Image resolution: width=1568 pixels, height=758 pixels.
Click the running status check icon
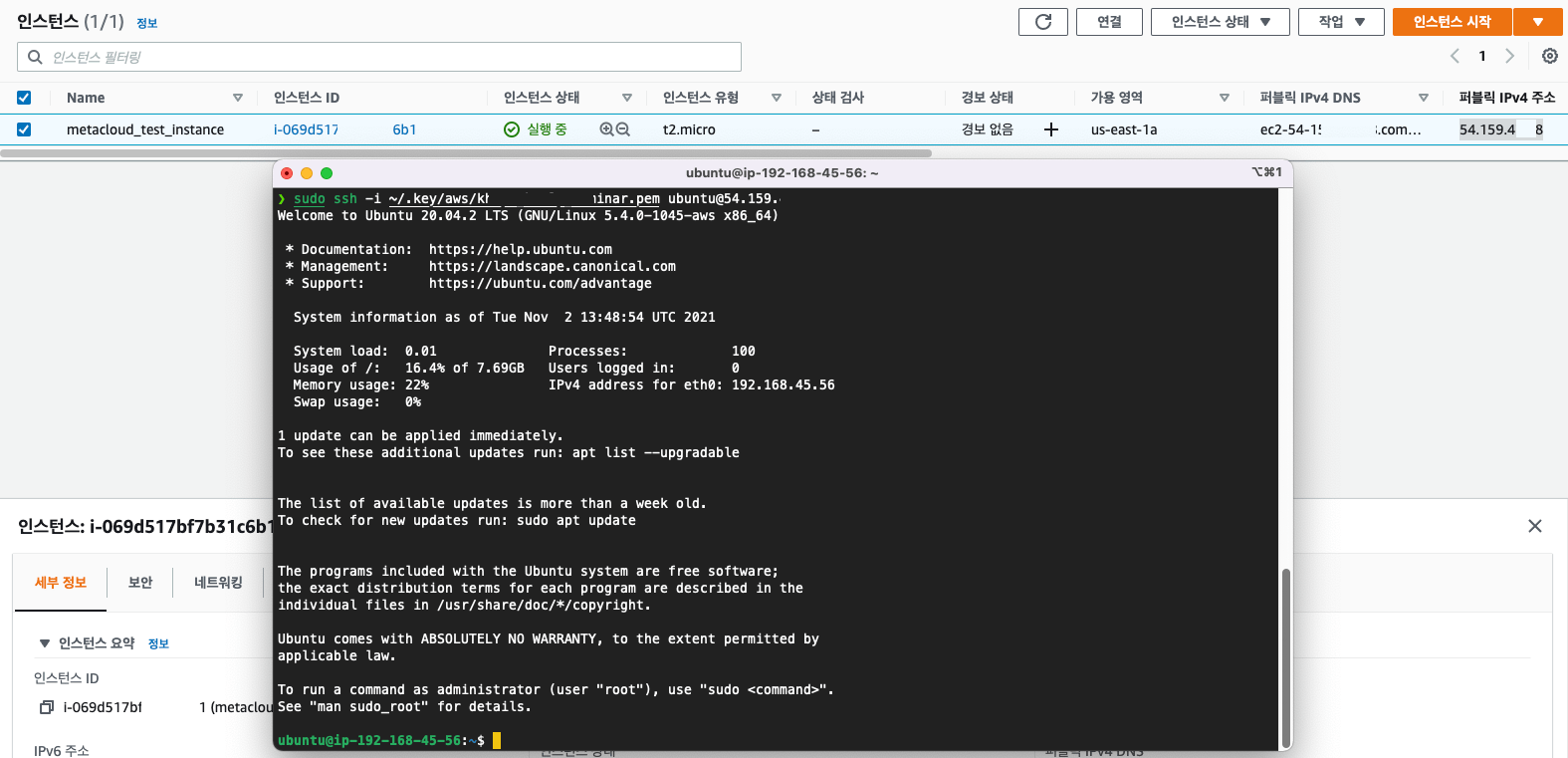coord(512,129)
